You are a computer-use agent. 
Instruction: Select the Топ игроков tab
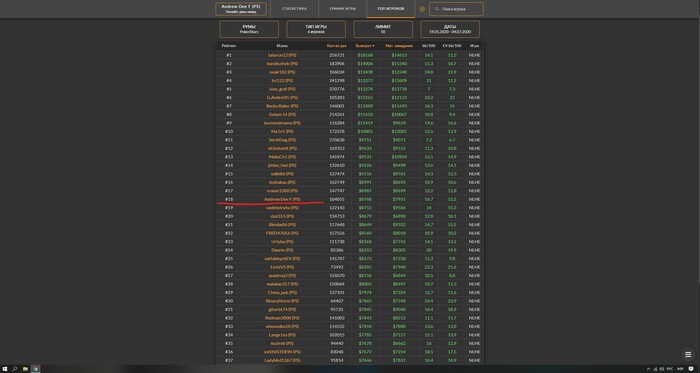[x=391, y=9]
